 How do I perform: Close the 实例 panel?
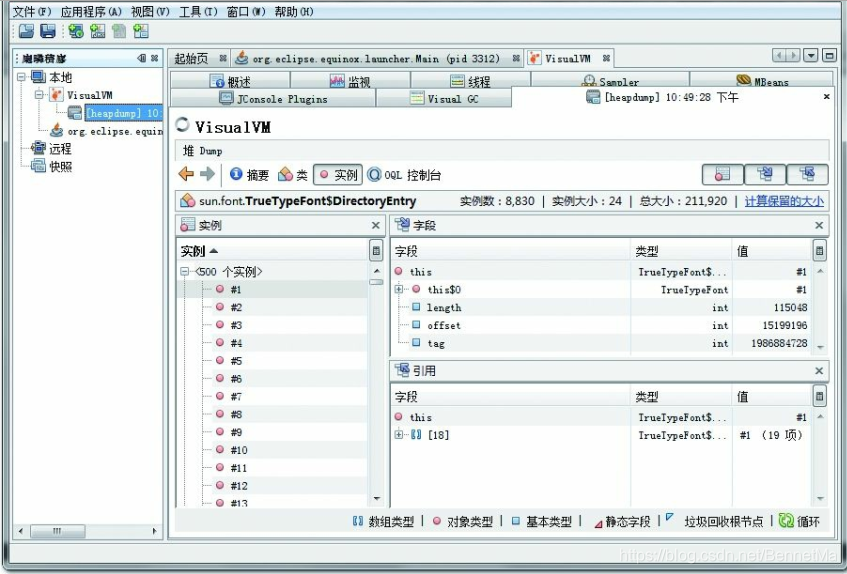pyautogui.click(x=376, y=225)
